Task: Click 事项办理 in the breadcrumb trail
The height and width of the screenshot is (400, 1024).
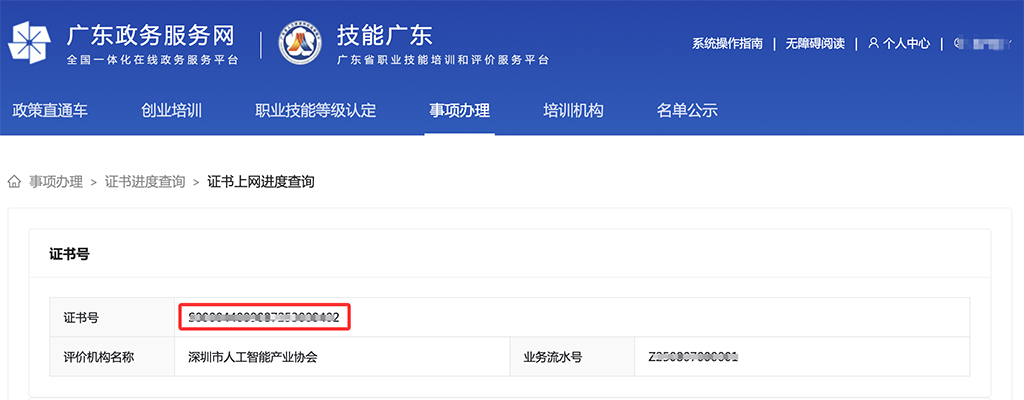Action: click(x=56, y=182)
